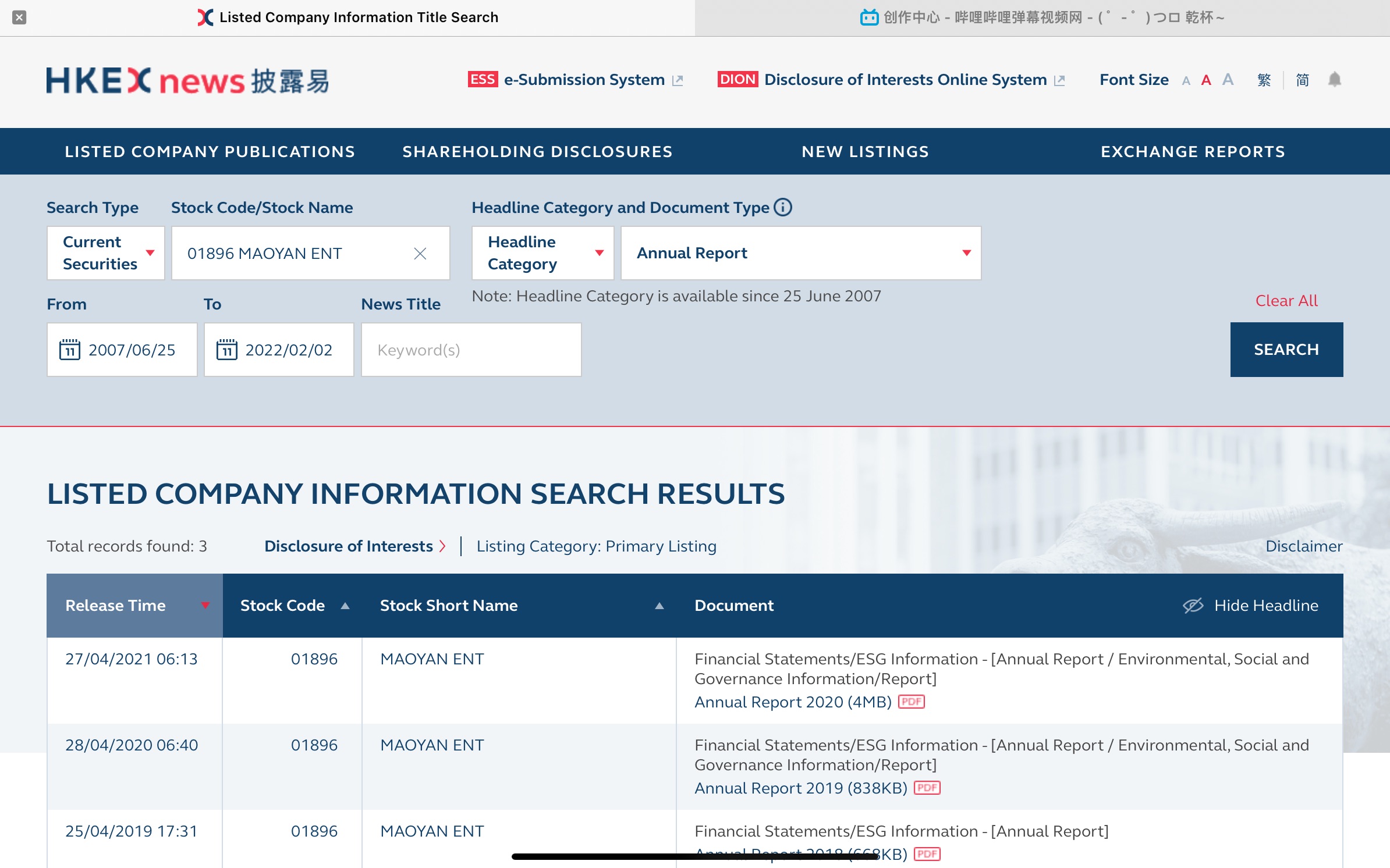Open New Listings menu
This screenshot has height=868, width=1390.
(865, 151)
